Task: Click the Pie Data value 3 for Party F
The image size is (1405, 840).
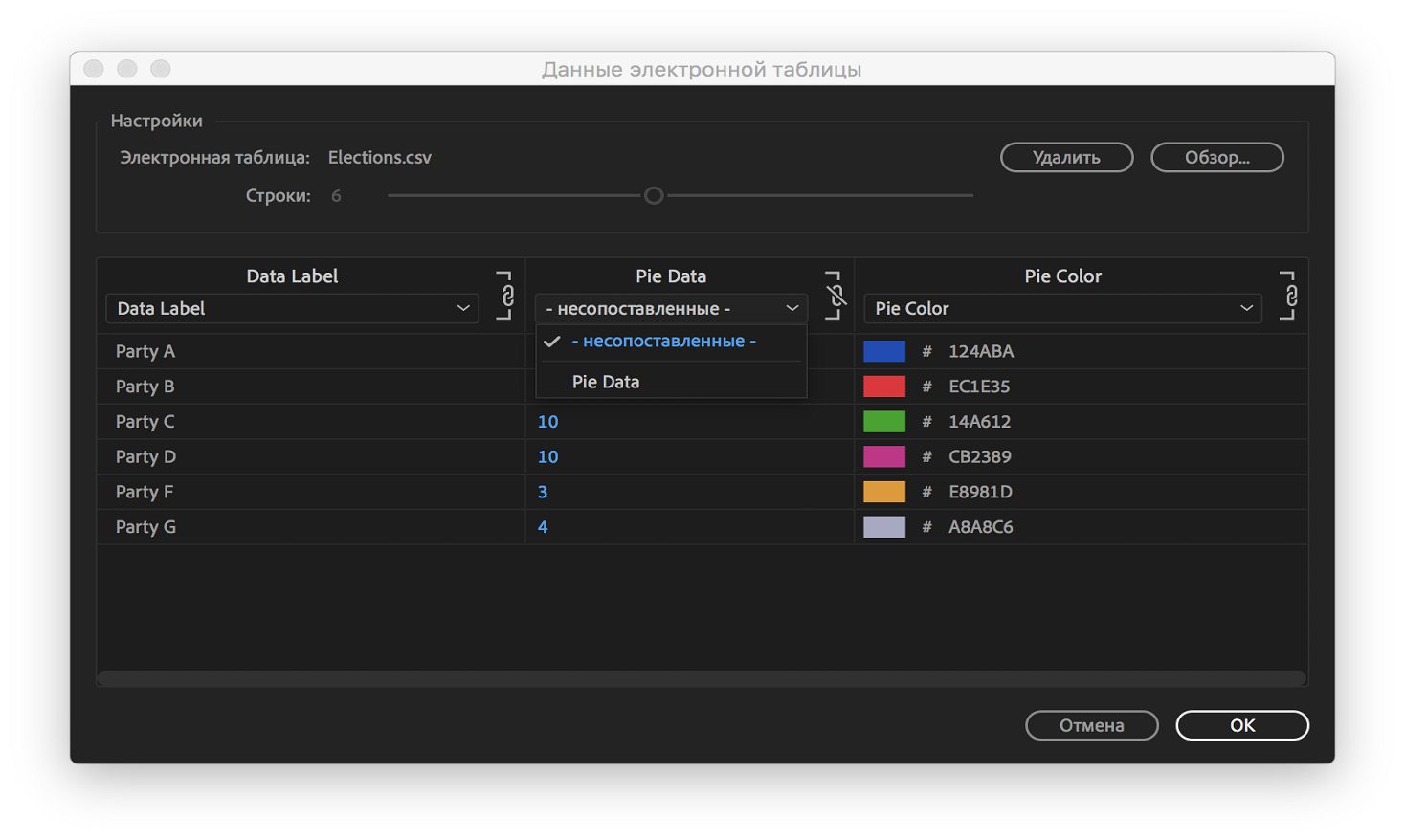Action: [543, 492]
